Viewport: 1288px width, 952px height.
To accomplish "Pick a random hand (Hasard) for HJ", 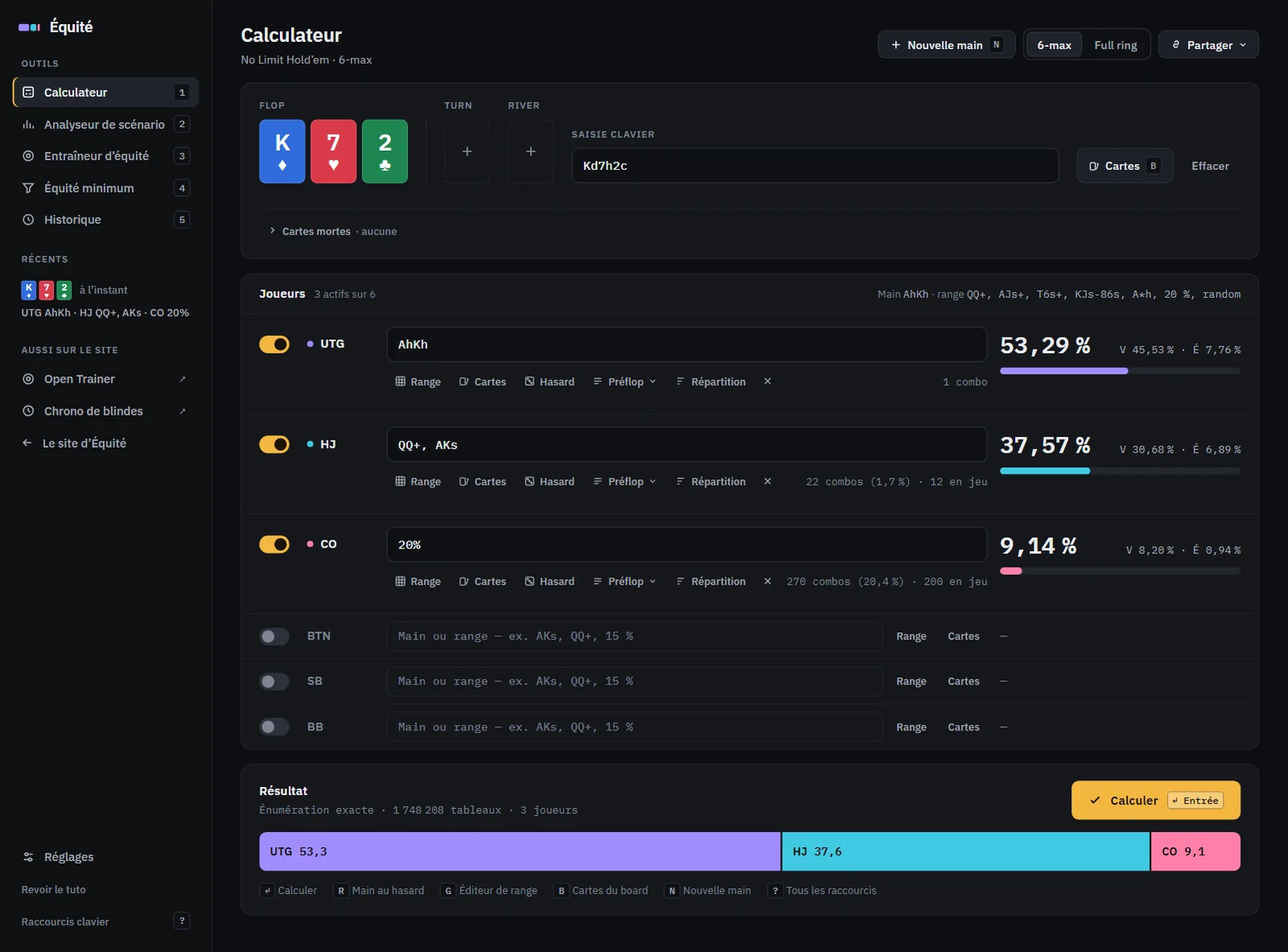I will pos(550,482).
